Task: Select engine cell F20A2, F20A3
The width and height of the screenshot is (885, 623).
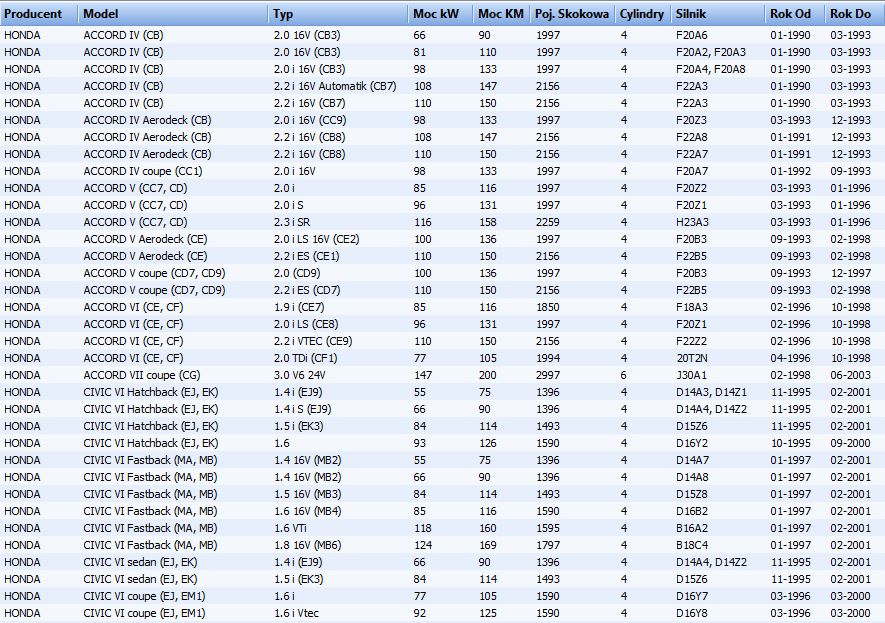Action: click(x=711, y=52)
